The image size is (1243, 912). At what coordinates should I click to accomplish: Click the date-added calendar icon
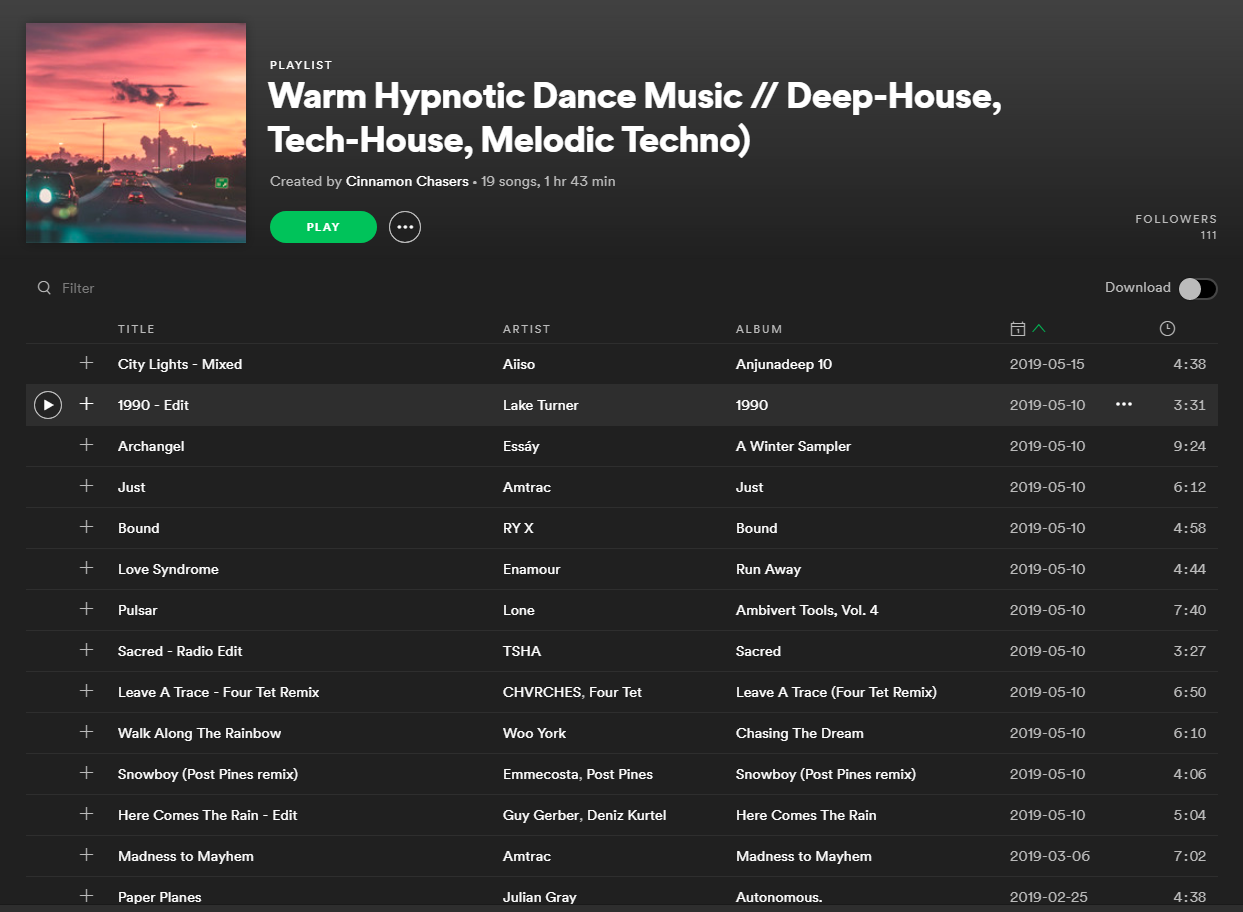1017,328
